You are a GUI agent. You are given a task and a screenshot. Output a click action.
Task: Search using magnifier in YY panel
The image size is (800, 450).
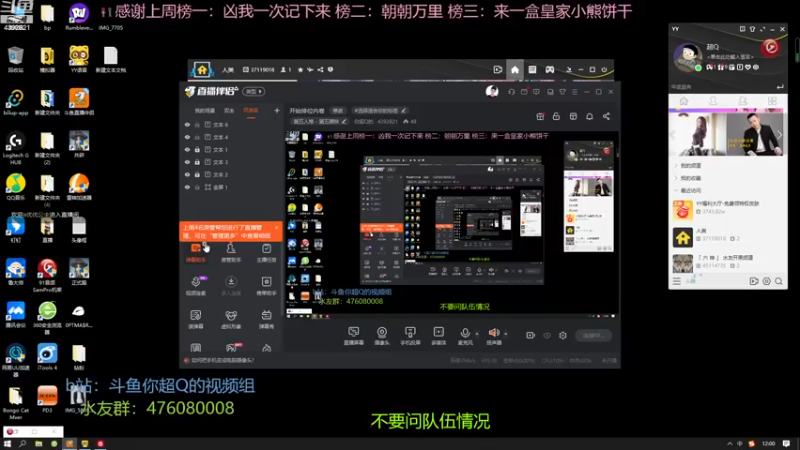point(779,281)
